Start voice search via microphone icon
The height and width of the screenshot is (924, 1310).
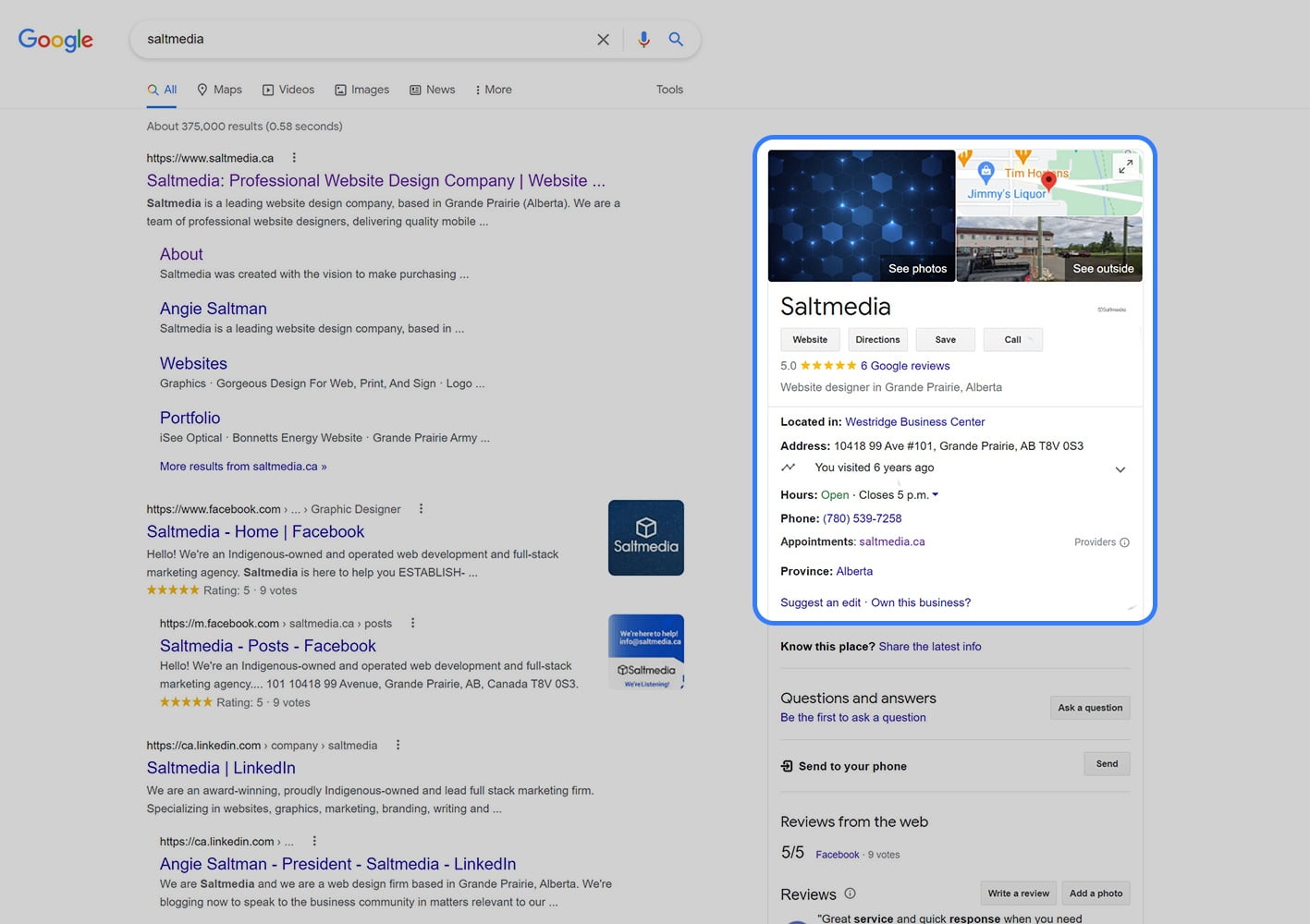pos(643,40)
